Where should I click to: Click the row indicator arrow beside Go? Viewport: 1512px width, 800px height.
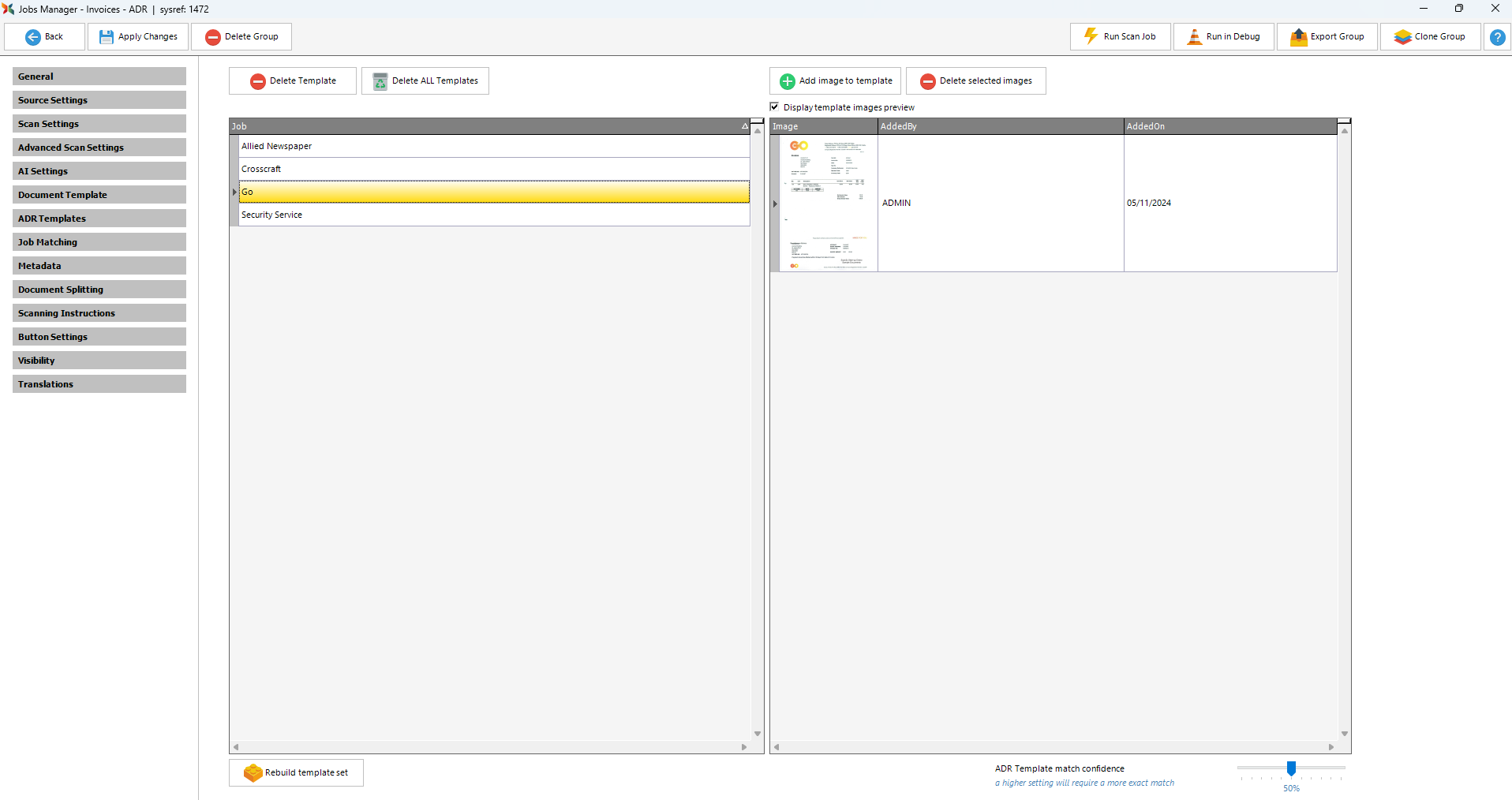[x=234, y=193]
